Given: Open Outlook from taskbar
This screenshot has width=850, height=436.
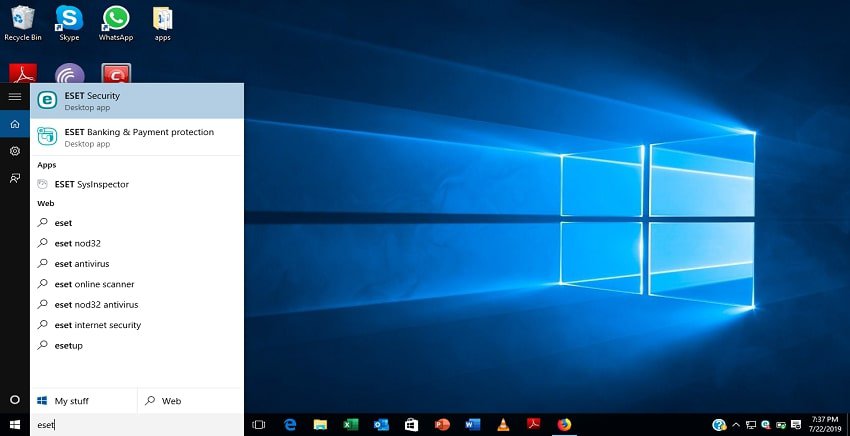Looking at the screenshot, I should tap(381, 425).
